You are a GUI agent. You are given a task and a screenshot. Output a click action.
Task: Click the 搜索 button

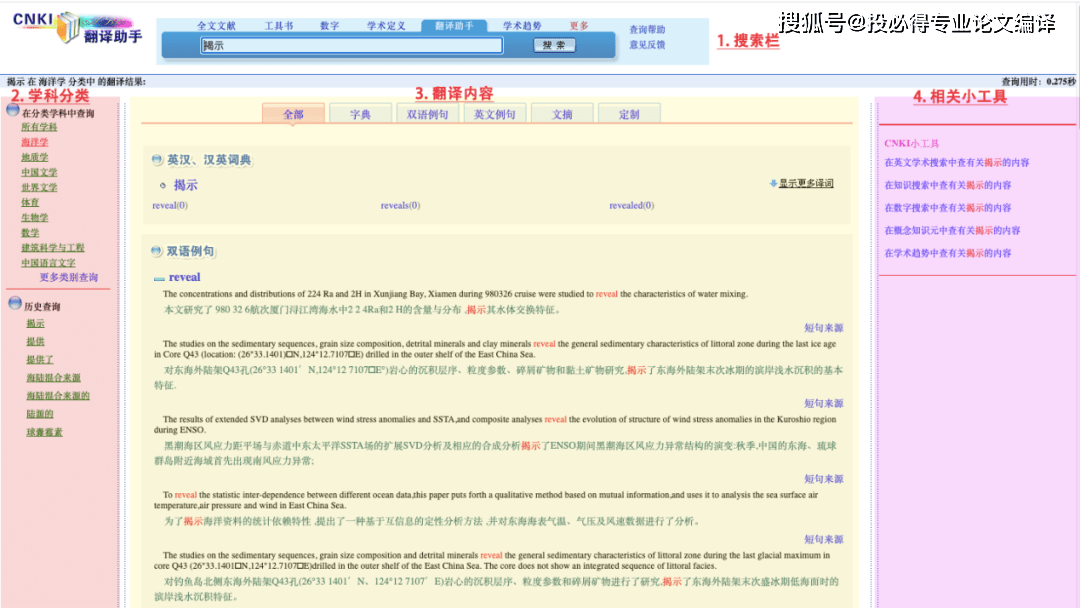coord(554,45)
